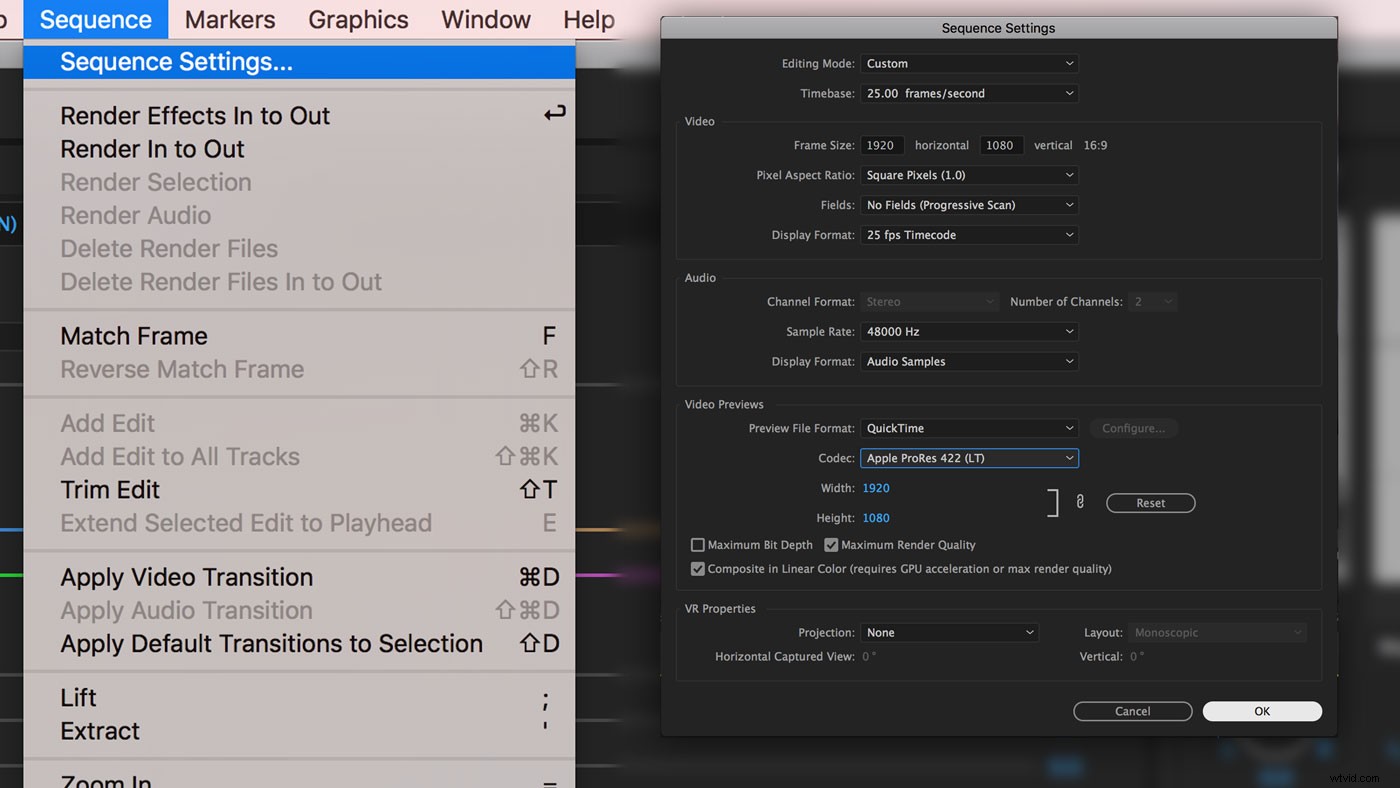Image resolution: width=1400 pixels, height=788 pixels.
Task: Edit the horizontal Frame Size value
Action: point(881,144)
